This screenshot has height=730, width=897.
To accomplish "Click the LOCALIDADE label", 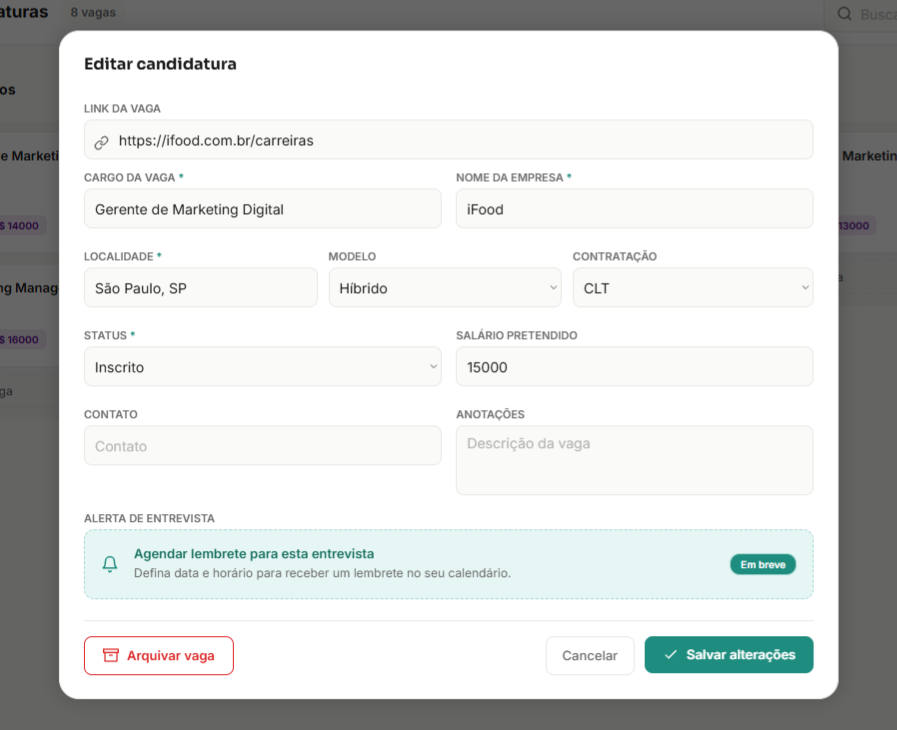I will click(119, 256).
